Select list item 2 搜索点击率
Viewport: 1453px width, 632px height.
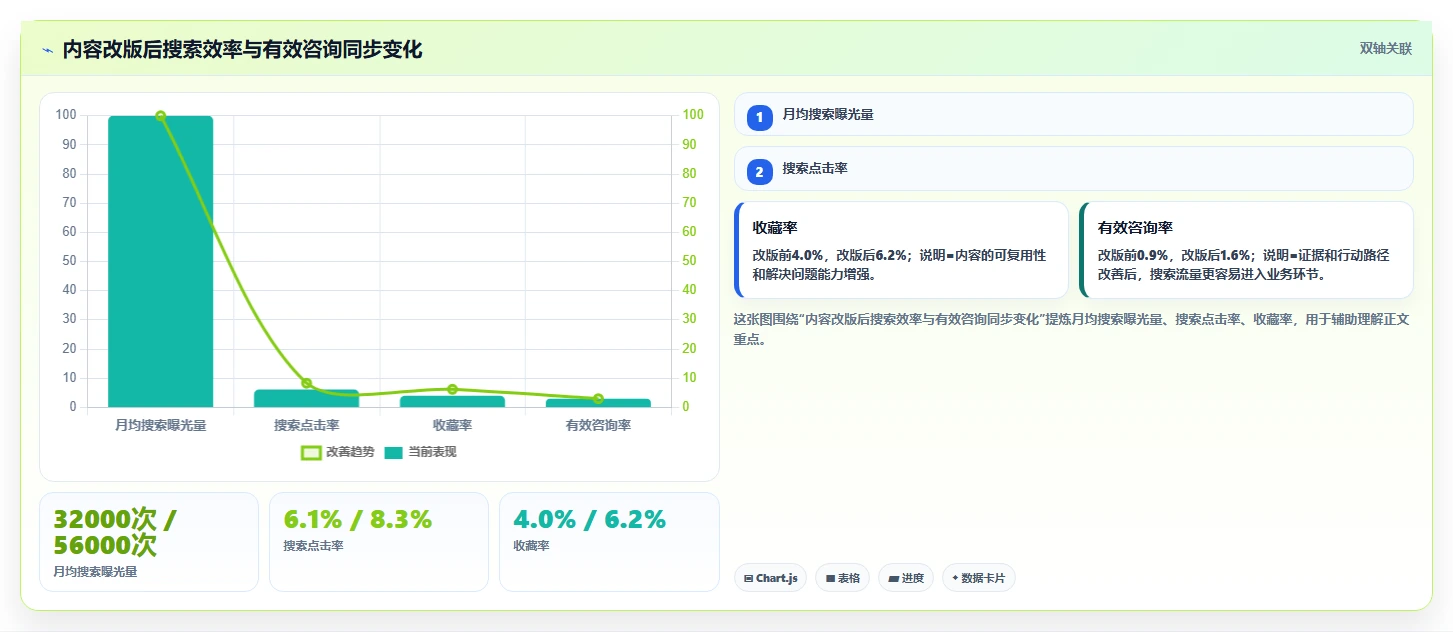coord(1073,169)
